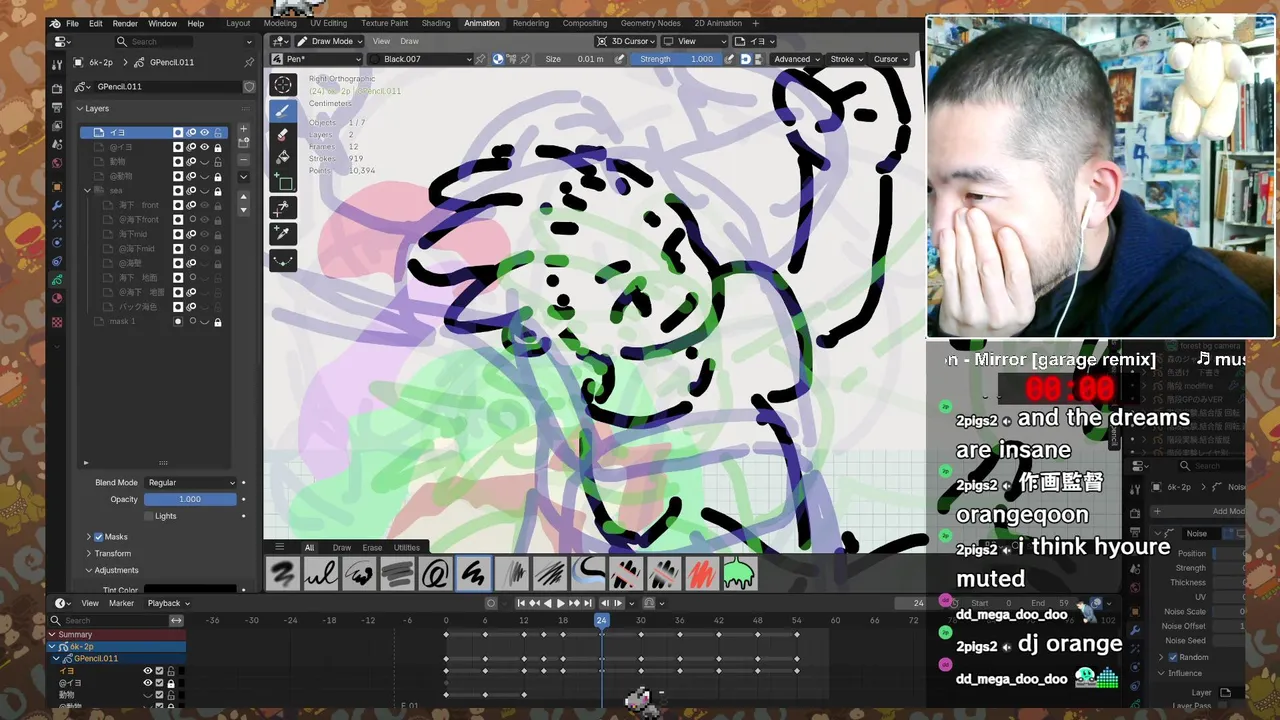Image resolution: width=1280 pixels, height=720 pixels.
Task: Collapse the sea layer group
Action: click(x=87, y=190)
